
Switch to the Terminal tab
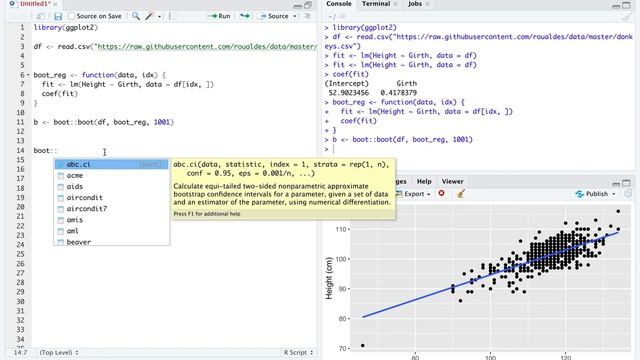[x=376, y=4]
